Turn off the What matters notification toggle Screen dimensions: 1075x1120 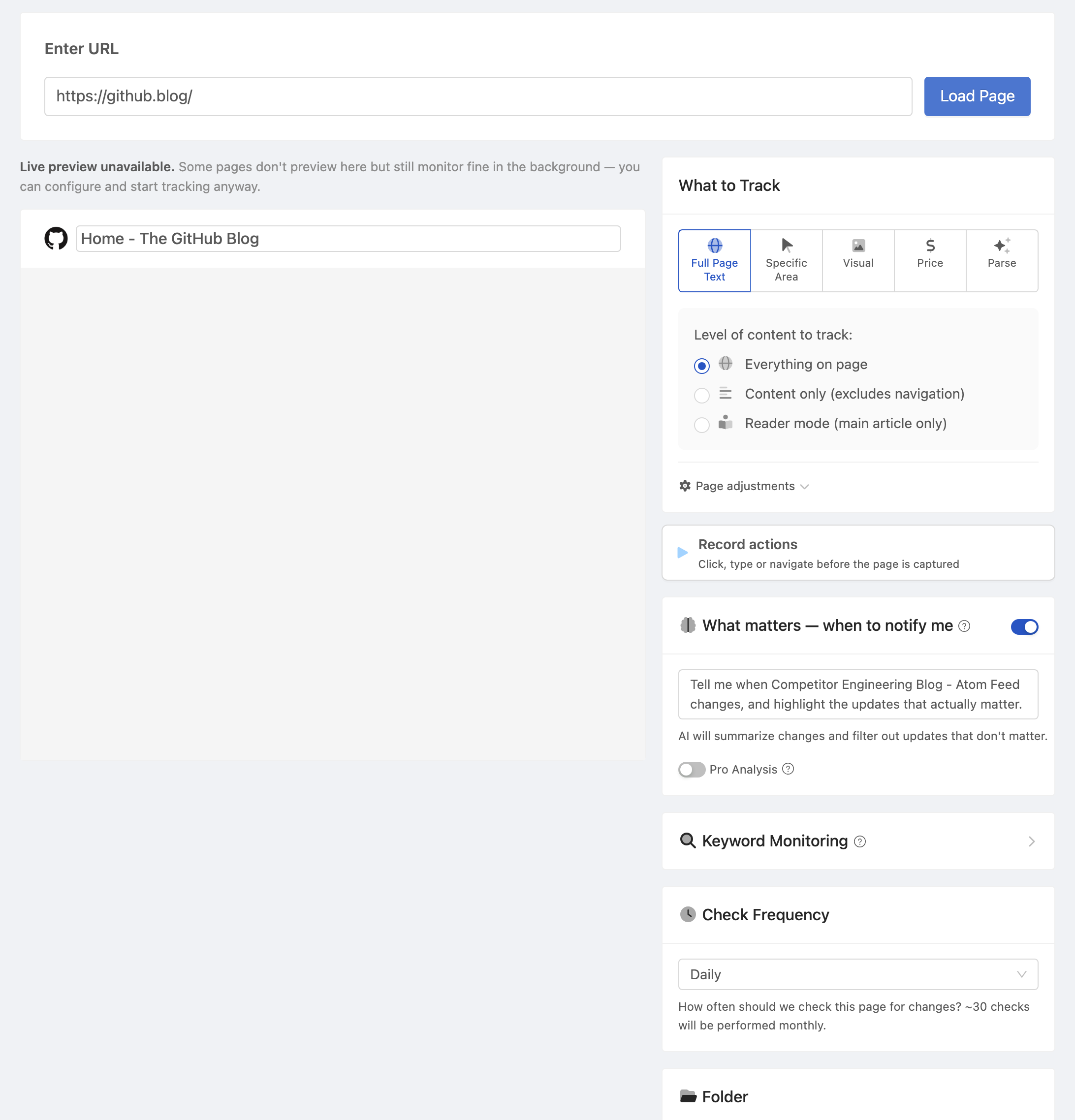pyautogui.click(x=1024, y=627)
